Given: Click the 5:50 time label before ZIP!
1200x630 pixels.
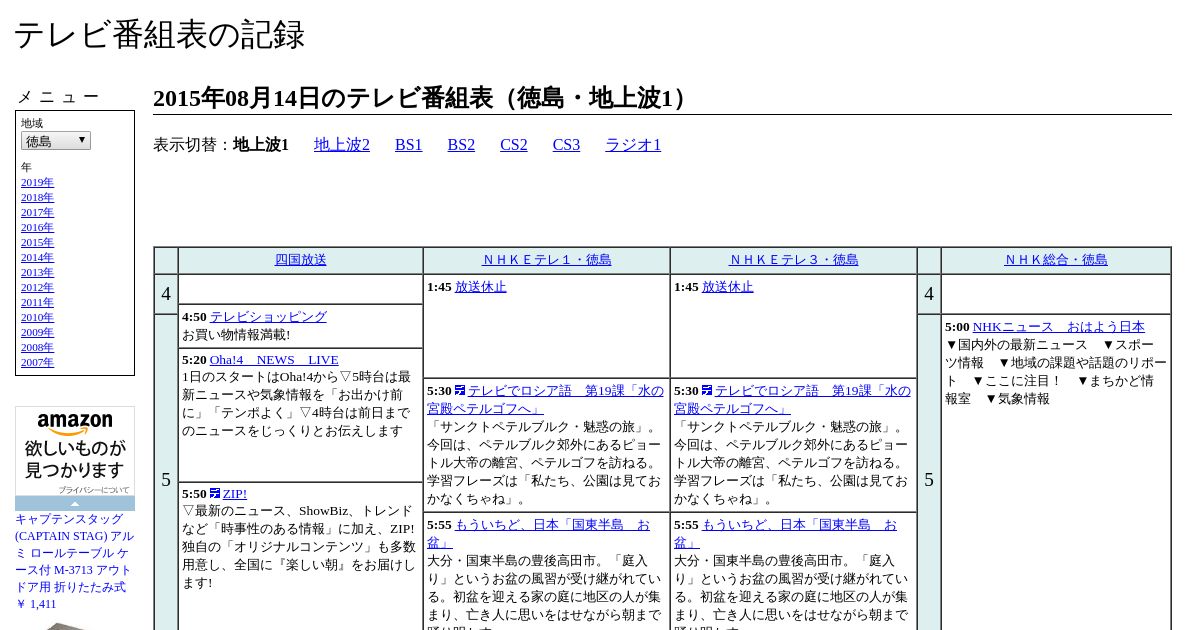Looking at the screenshot, I should (194, 494).
